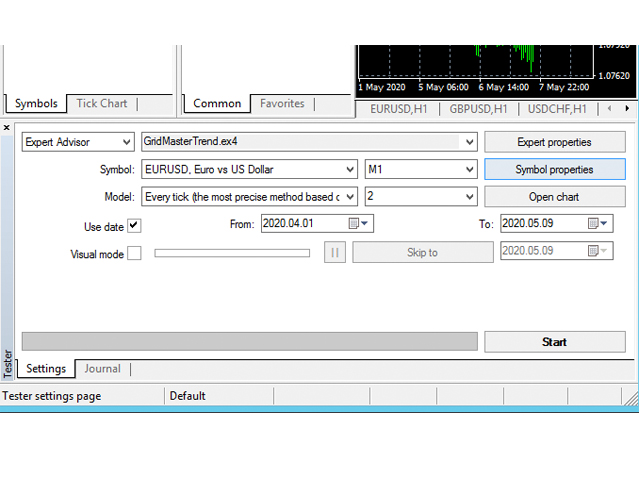Open the USDCHF,H1 chart tab

[x=557, y=109]
